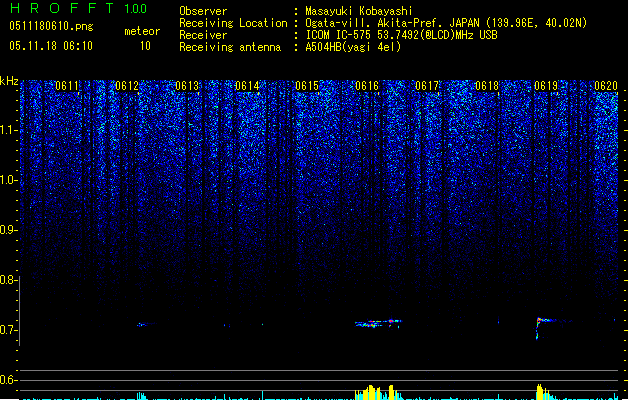629x400 pixels.
Task: Click the 0617 time marker
Action: (427, 86)
